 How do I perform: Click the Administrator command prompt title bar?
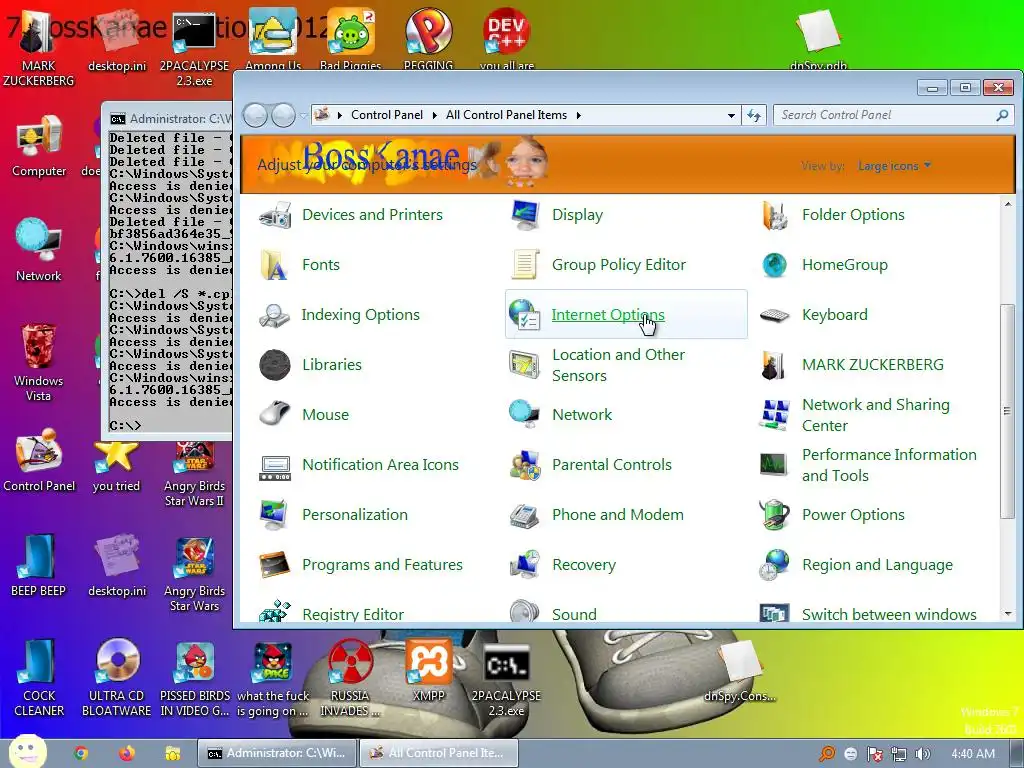click(x=171, y=118)
